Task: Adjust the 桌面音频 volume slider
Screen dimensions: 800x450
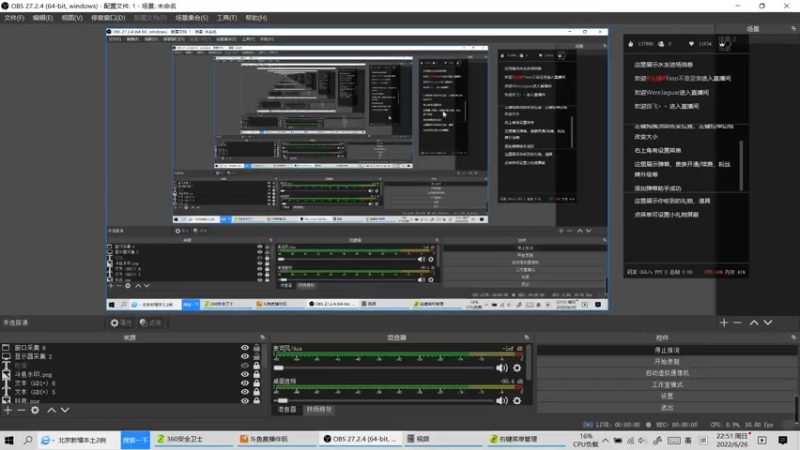Action: coord(384,401)
